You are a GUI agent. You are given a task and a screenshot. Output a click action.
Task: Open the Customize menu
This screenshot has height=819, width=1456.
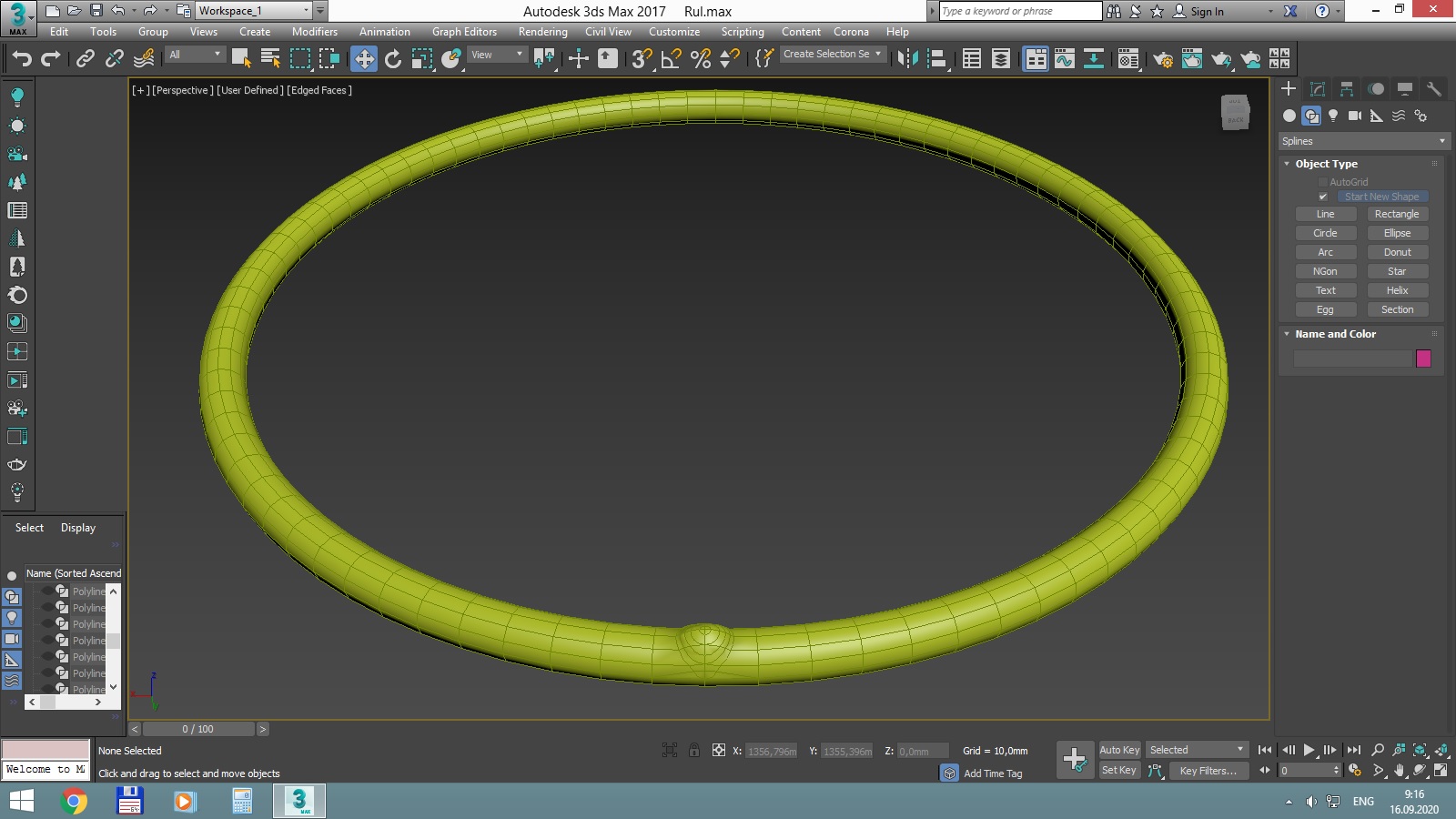(674, 32)
